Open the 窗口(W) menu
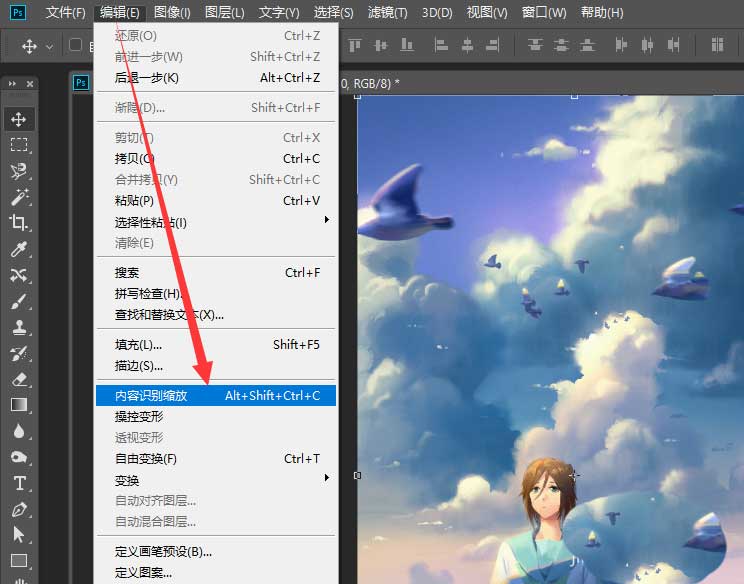Screen dimensions: 744x584 click(x=544, y=12)
